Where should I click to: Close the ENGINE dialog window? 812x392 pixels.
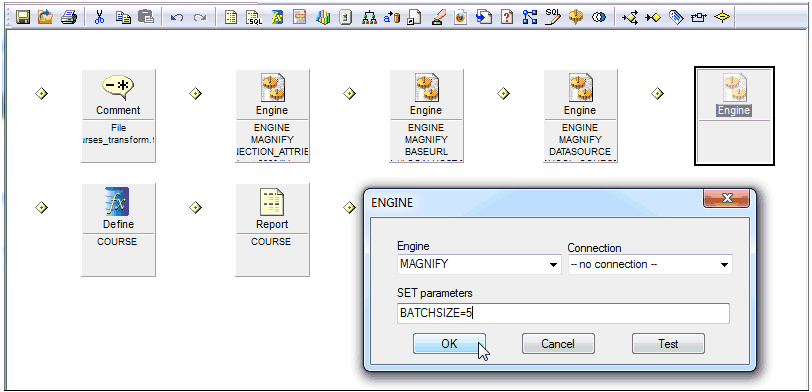tap(726, 198)
